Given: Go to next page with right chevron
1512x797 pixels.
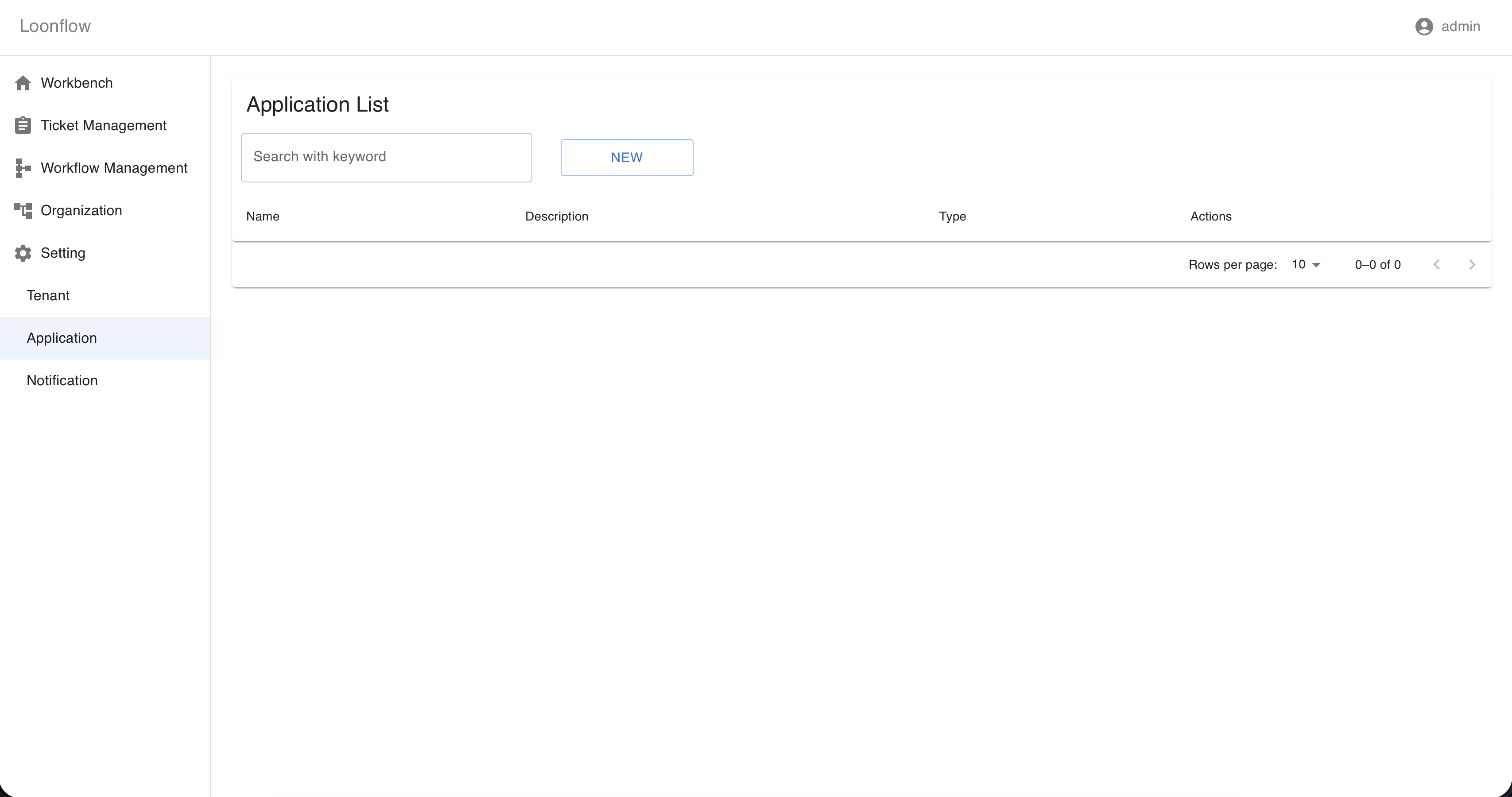Looking at the screenshot, I should click(1472, 264).
